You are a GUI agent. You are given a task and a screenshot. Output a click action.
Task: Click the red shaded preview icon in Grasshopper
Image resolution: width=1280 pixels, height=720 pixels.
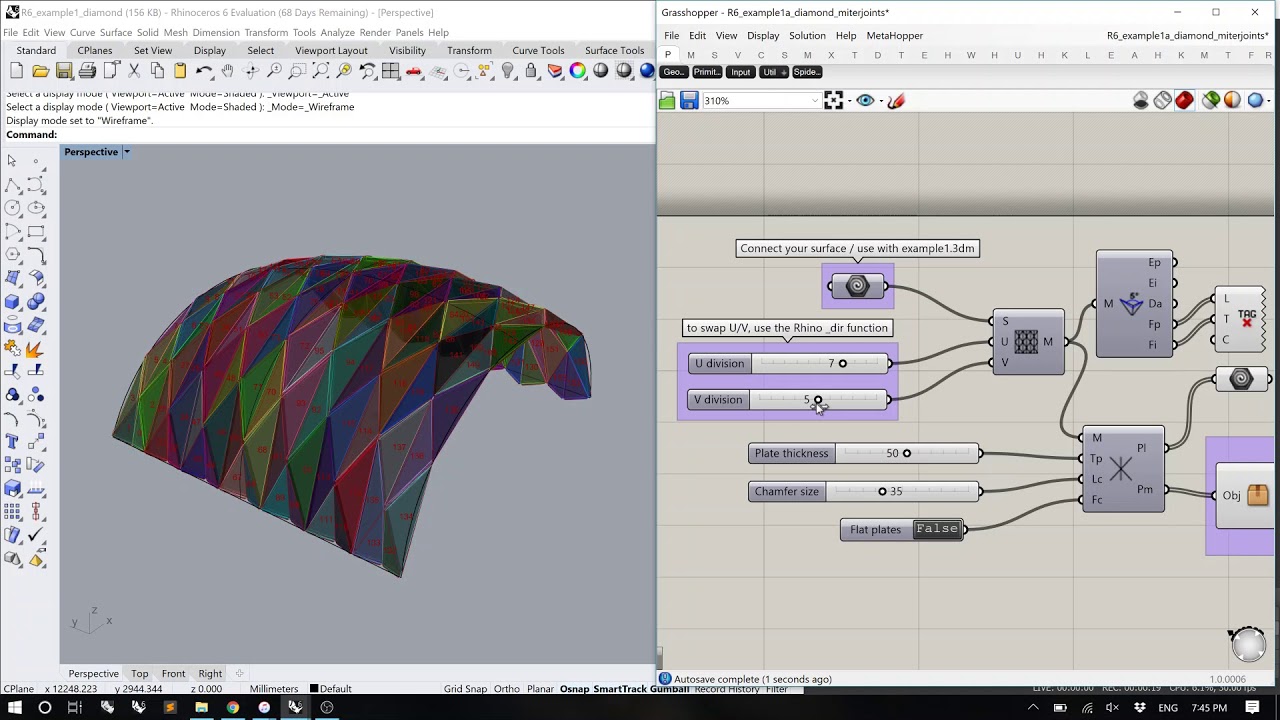(1184, 100)
